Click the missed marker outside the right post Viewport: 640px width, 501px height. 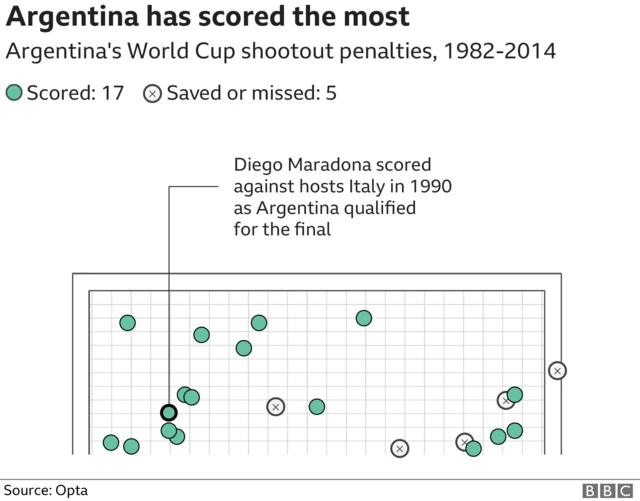point(557,370)
